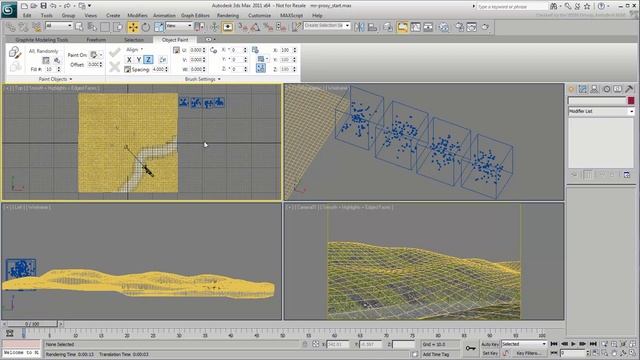The width and height of the screenshot is (640, 360).
Task: Expand the Brush Settings panel arrow
Action: pos(219,79)
